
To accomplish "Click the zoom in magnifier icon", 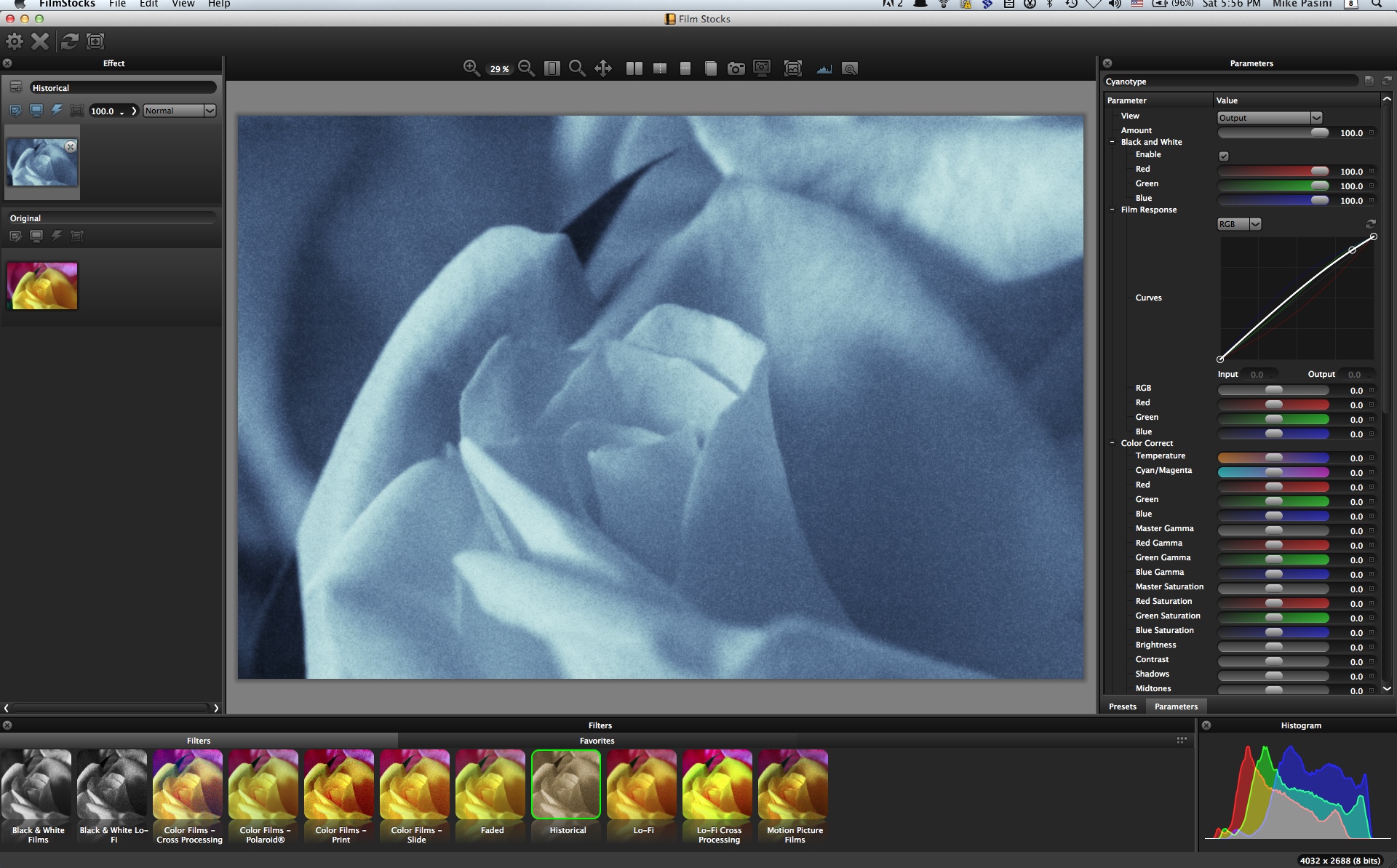I will (x=471, y=68).
